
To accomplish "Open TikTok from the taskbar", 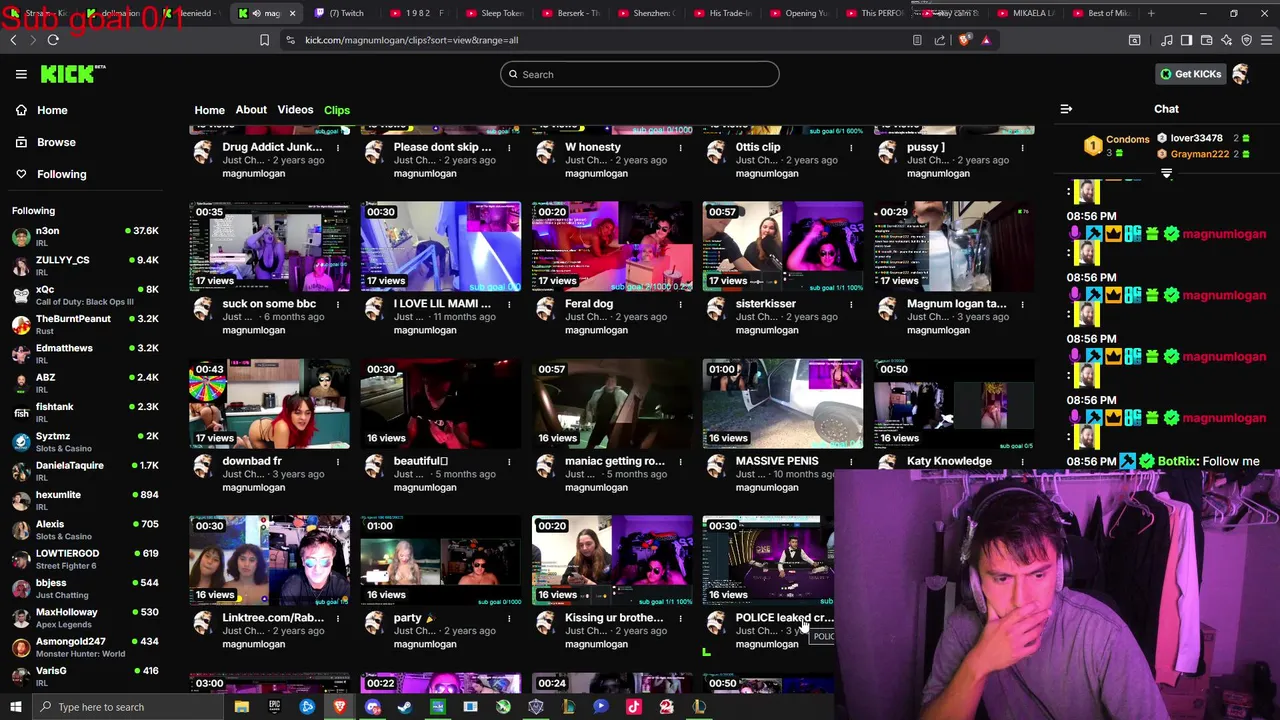I will pyautogui.click(x=633, y=707).
